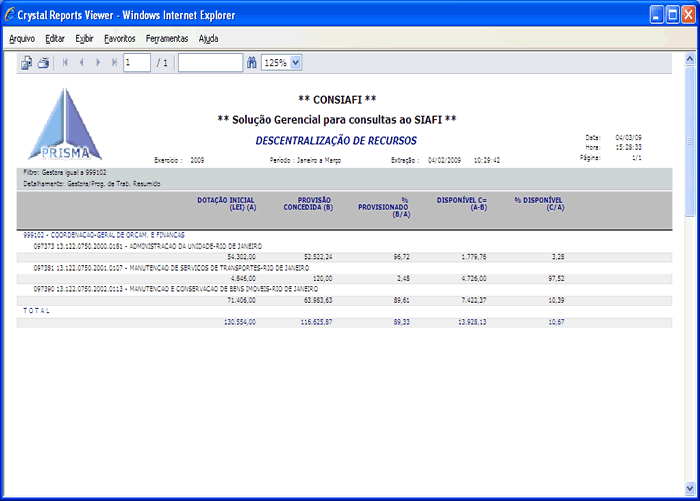Click the search text input field
700x501 pixels.
tap(210, 63)
